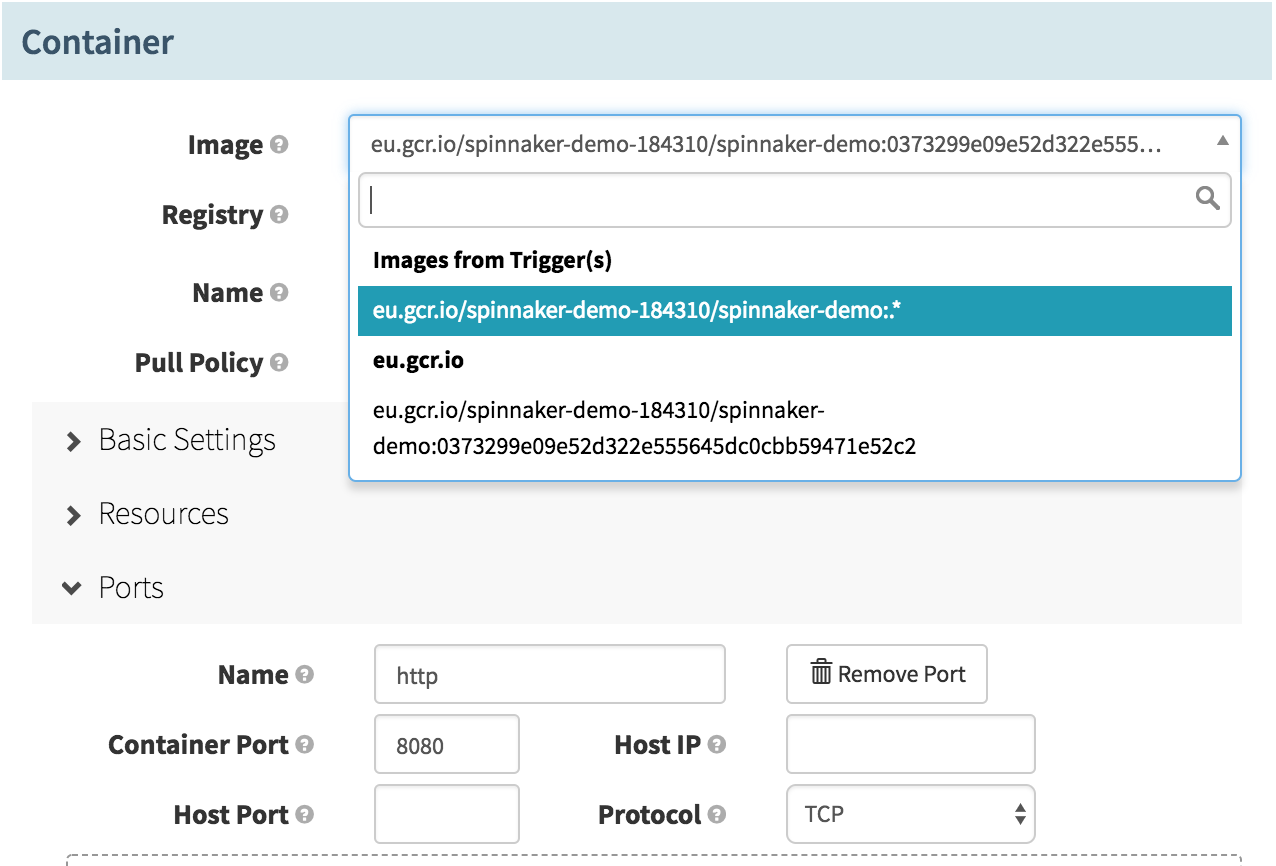Select image ending in 59471e52c2

tap(794, 428)
